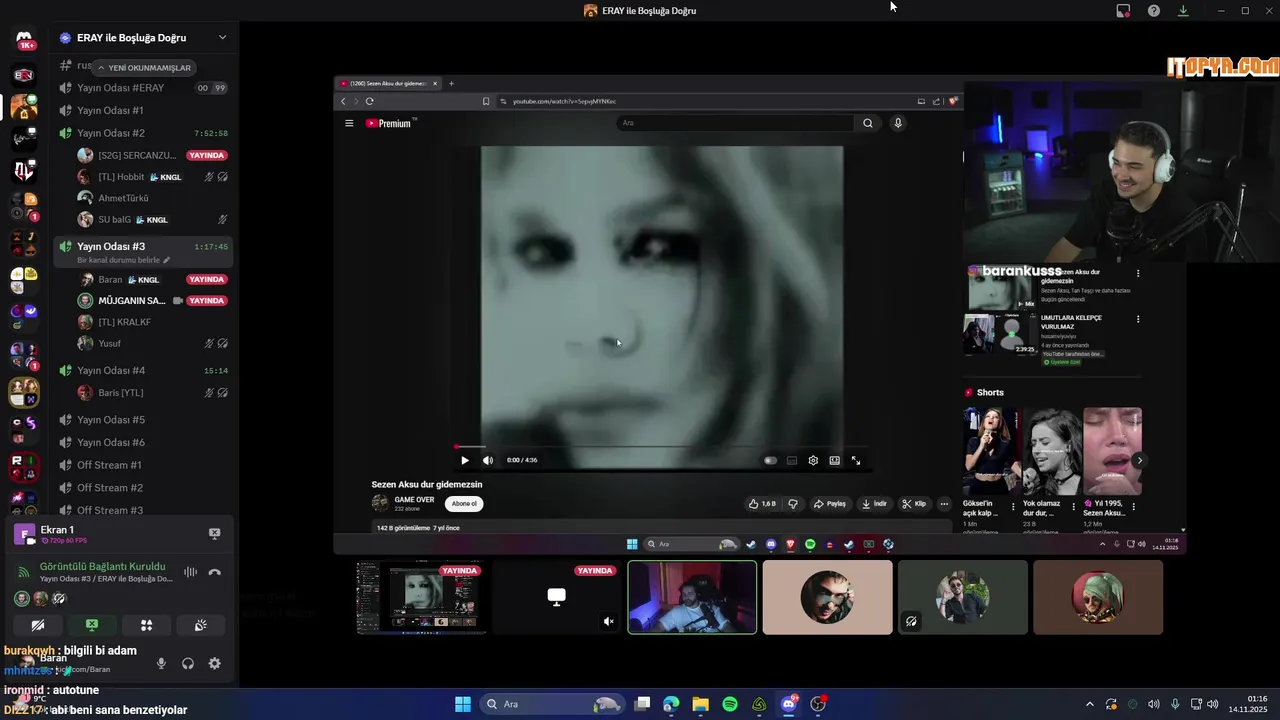Toggle Discord camera on in voice panel
Screen dimensions: 1280x720
coord(38,625)
